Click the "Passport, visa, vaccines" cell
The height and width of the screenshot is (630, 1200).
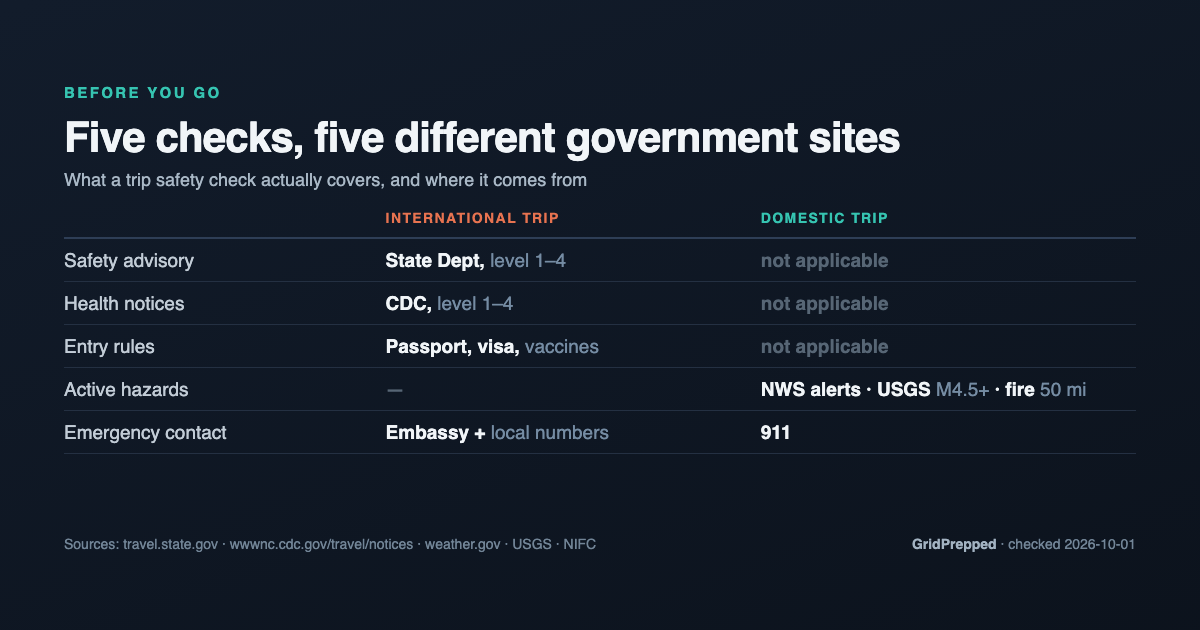click(492, 347)
